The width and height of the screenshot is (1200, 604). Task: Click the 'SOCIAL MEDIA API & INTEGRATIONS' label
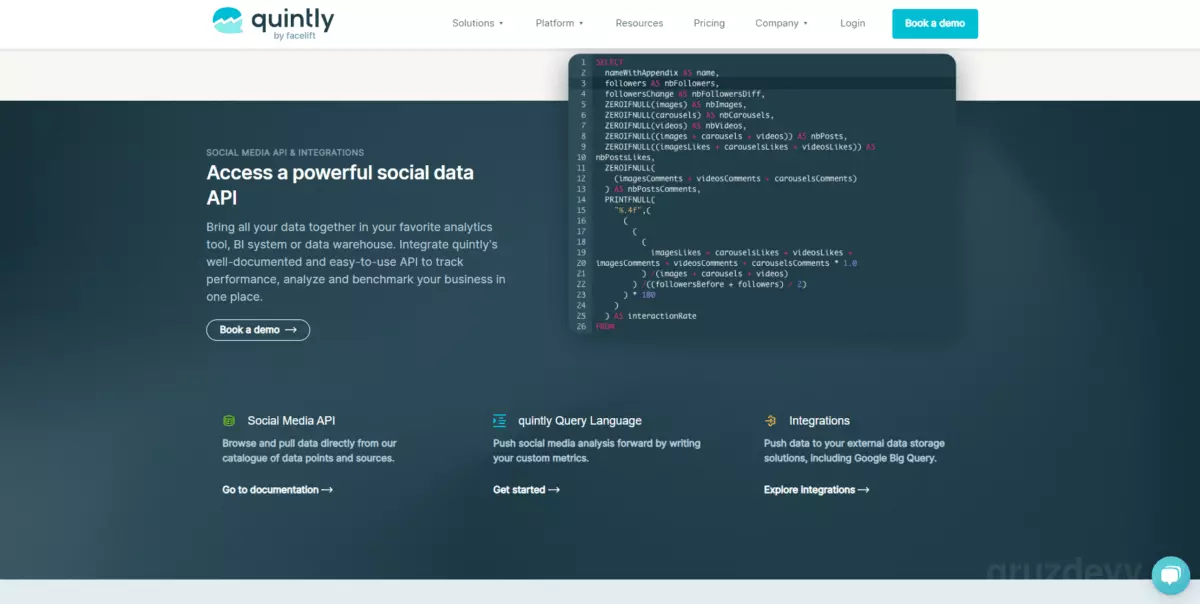click(x=285, y=153)
